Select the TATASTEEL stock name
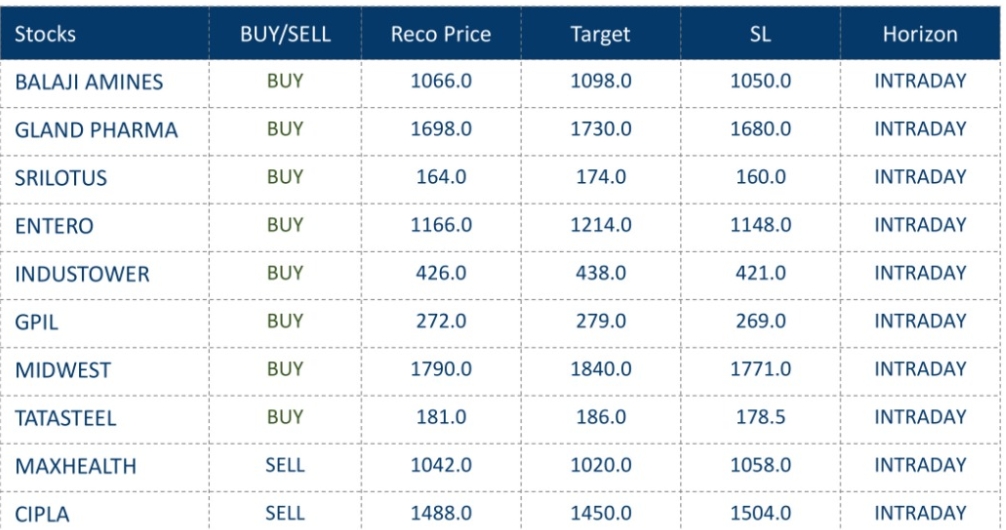Viewport: 1006px width, 530px height. pyautogui.click(x=66, y=418)
